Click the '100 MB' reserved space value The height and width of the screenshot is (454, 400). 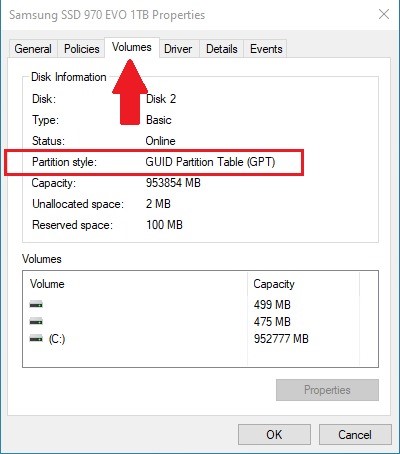pos(164,225)
